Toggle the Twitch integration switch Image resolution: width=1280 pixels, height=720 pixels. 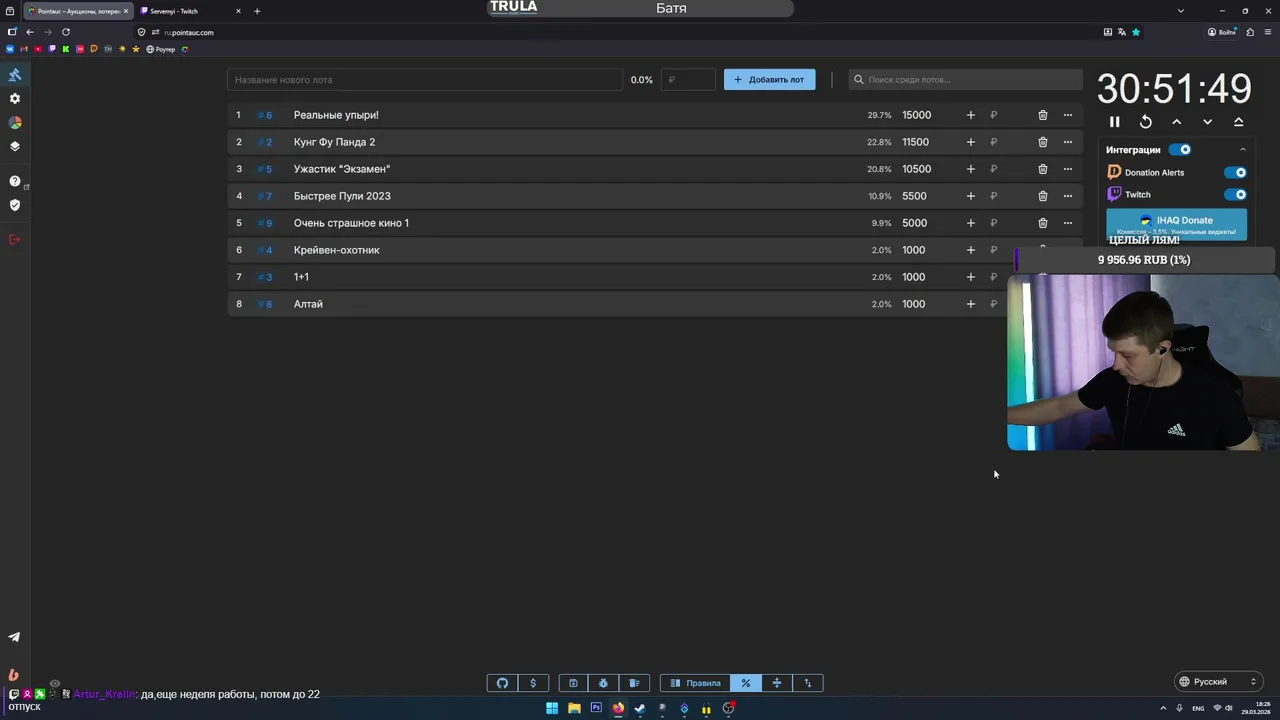pyautogui.click(x=1236, y=195)
